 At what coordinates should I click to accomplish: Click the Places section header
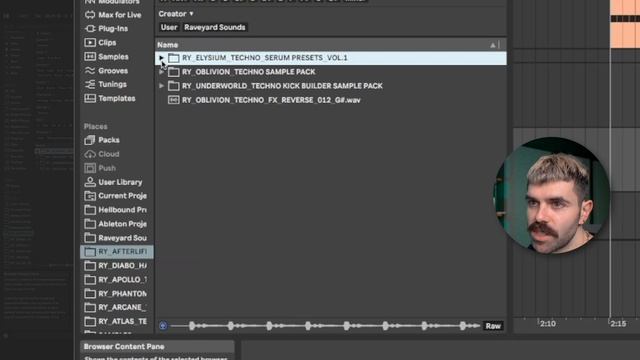click(x=96, y=127)
